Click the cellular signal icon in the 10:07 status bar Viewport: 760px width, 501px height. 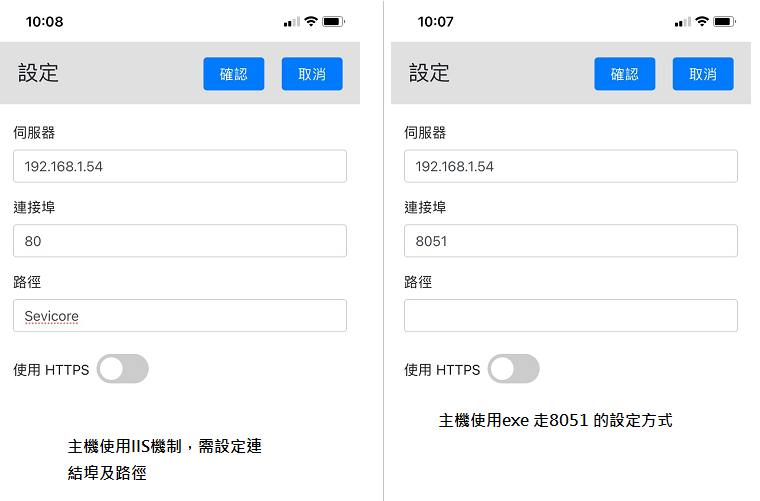click(x=682, y=21)
